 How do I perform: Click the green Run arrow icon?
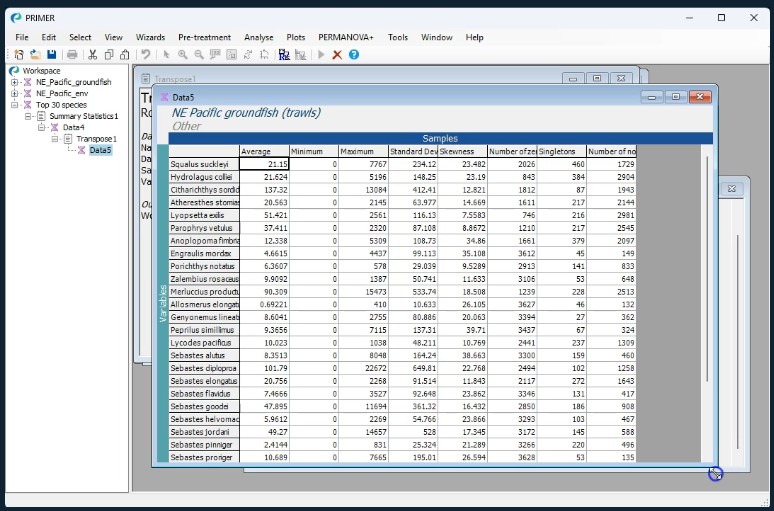pos(321,55)
